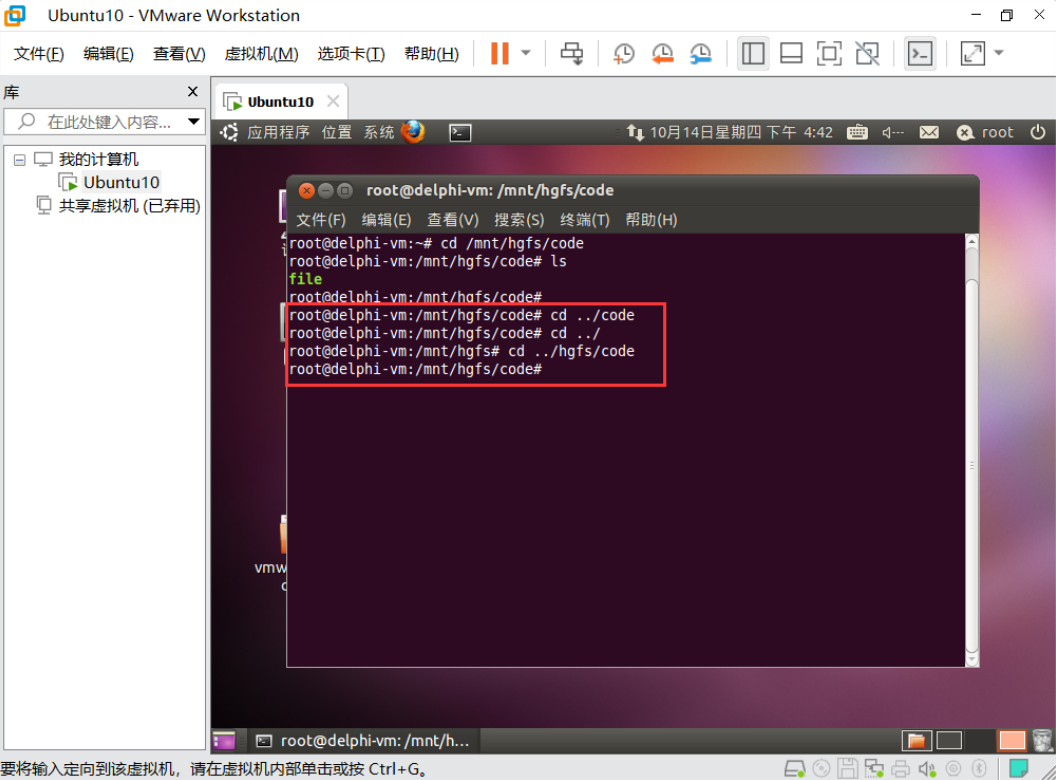Close the Ubuntu10 tab
This screenshot has width=1056, height=780.
click(333, 101)
